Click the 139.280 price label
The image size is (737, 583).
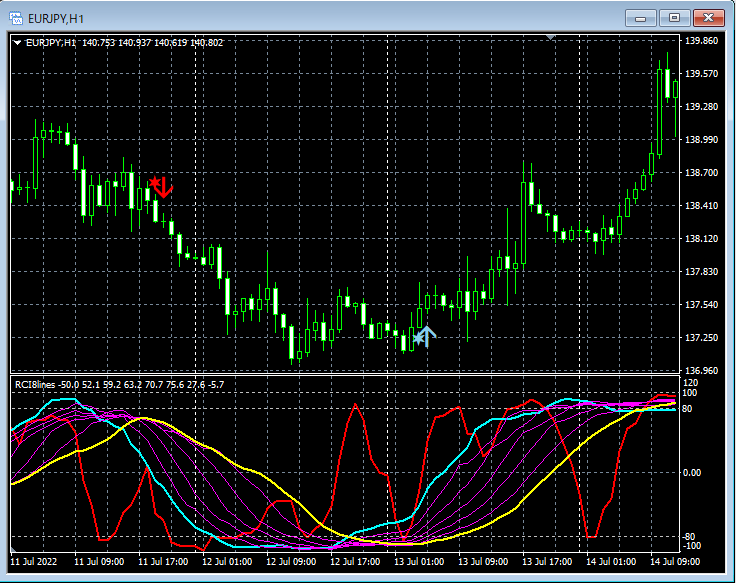pos(701,107)
